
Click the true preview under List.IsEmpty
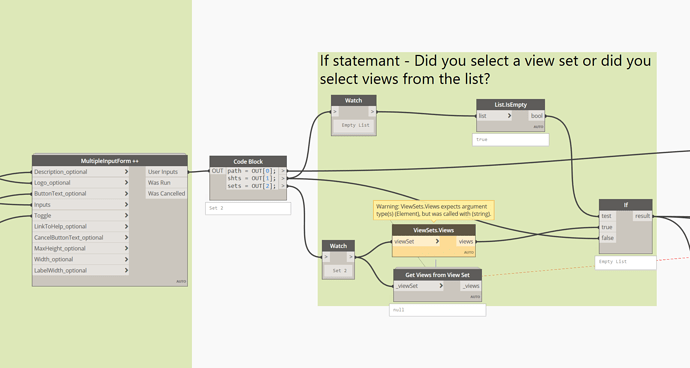[x=510, y=140]
